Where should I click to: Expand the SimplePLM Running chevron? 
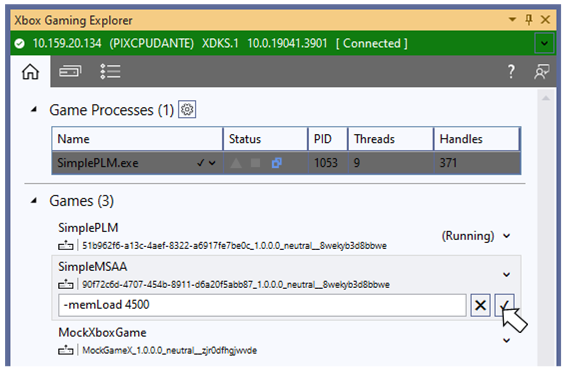click(x=507, y=236)
